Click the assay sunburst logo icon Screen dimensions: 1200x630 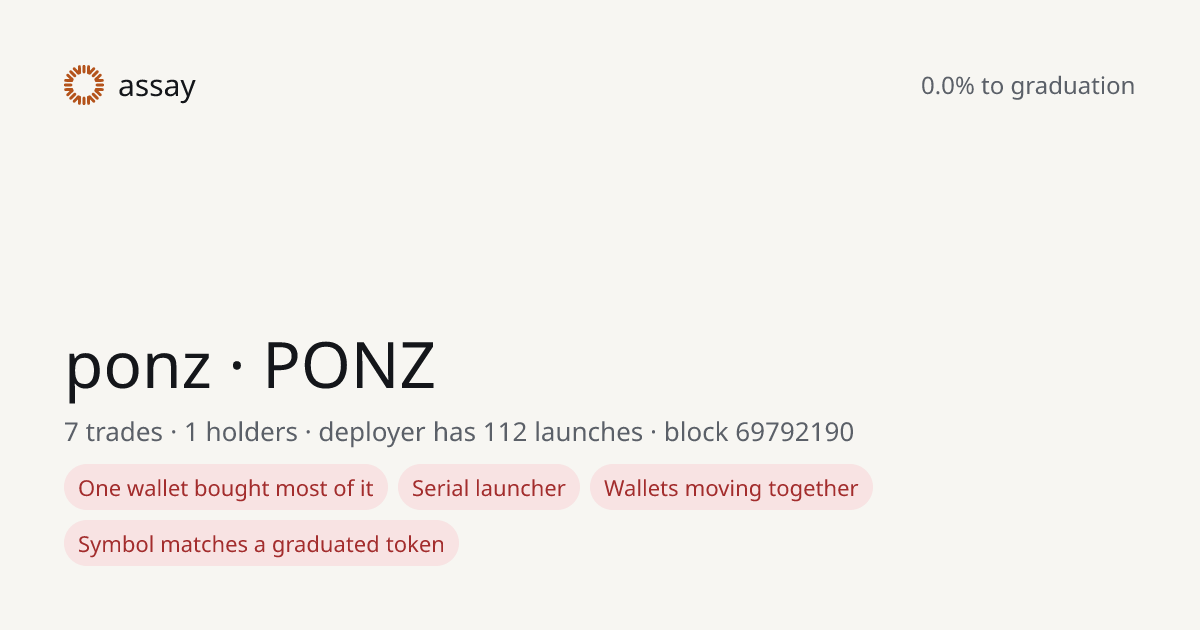point(84,85)
